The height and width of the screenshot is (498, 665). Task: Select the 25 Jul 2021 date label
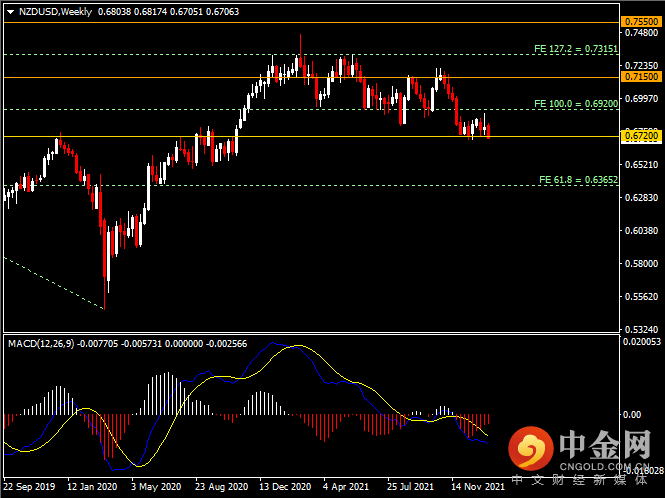coord(410,487)
